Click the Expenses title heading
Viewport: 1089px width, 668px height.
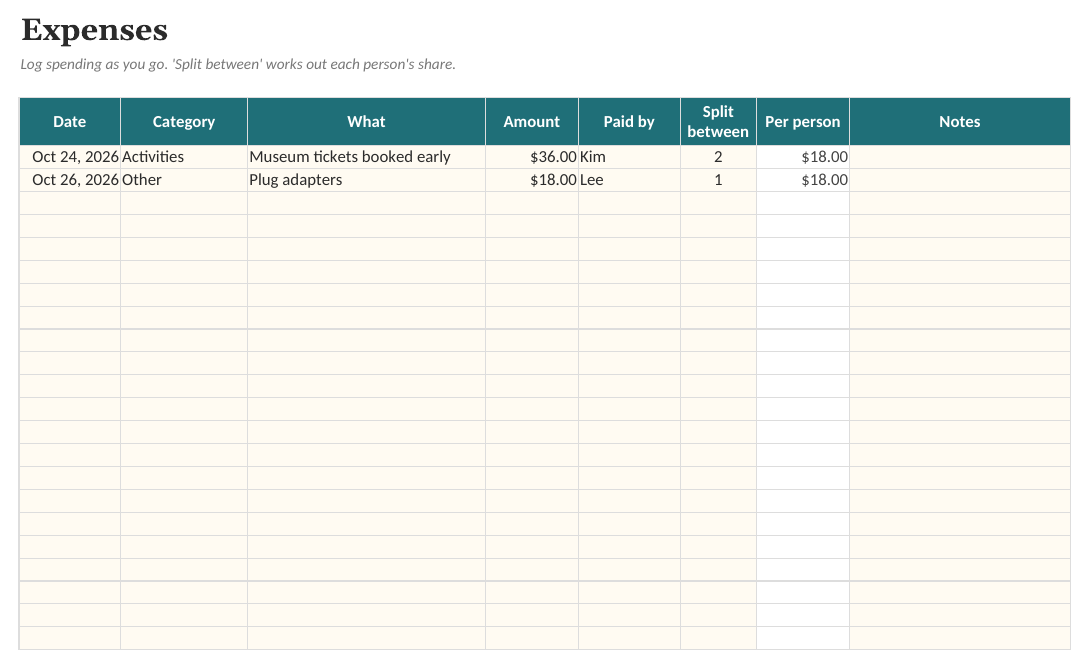pyautogui.click(x=94, y=31)
